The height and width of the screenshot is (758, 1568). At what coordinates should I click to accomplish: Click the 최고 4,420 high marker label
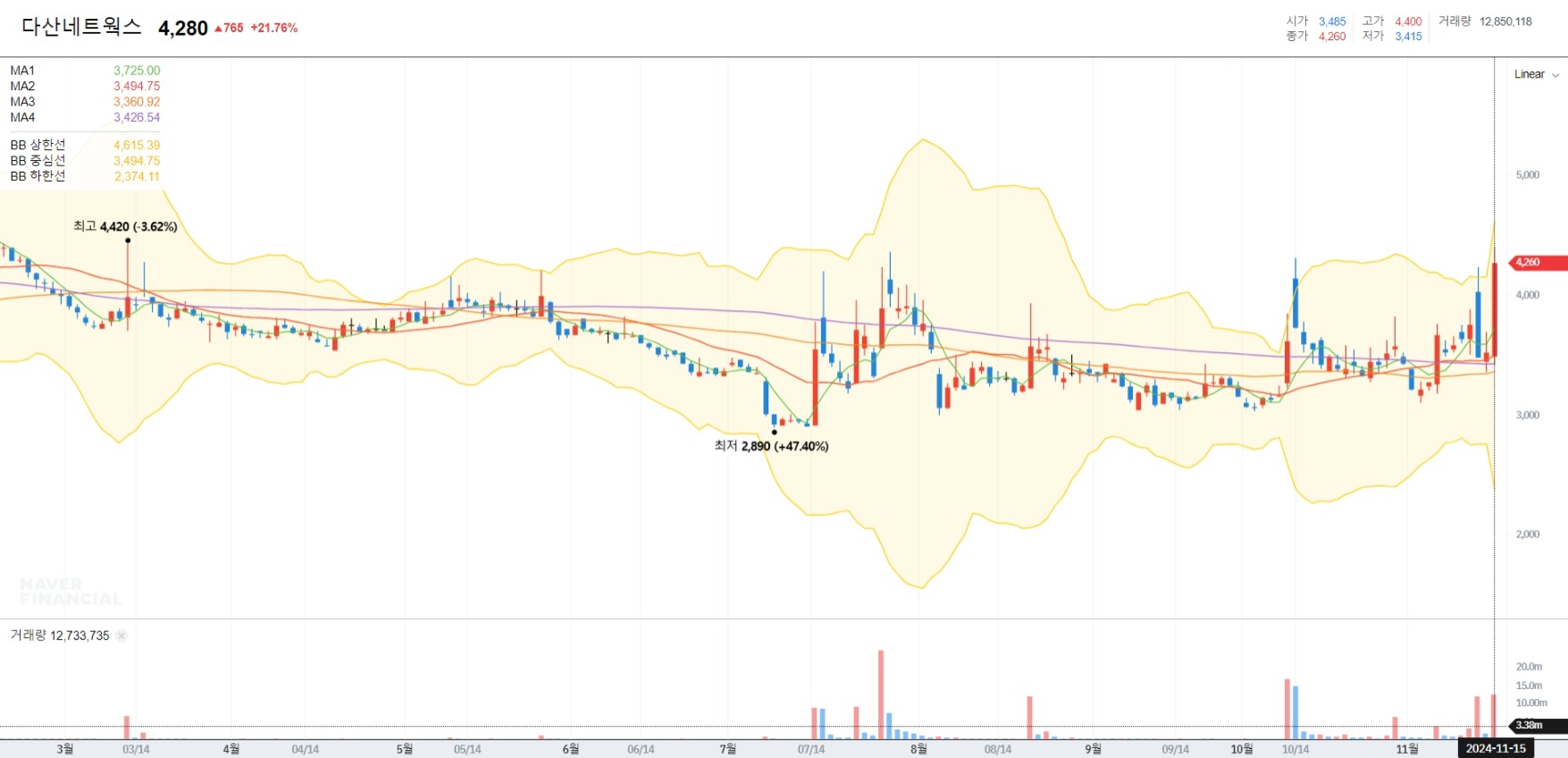coord(125,226)
